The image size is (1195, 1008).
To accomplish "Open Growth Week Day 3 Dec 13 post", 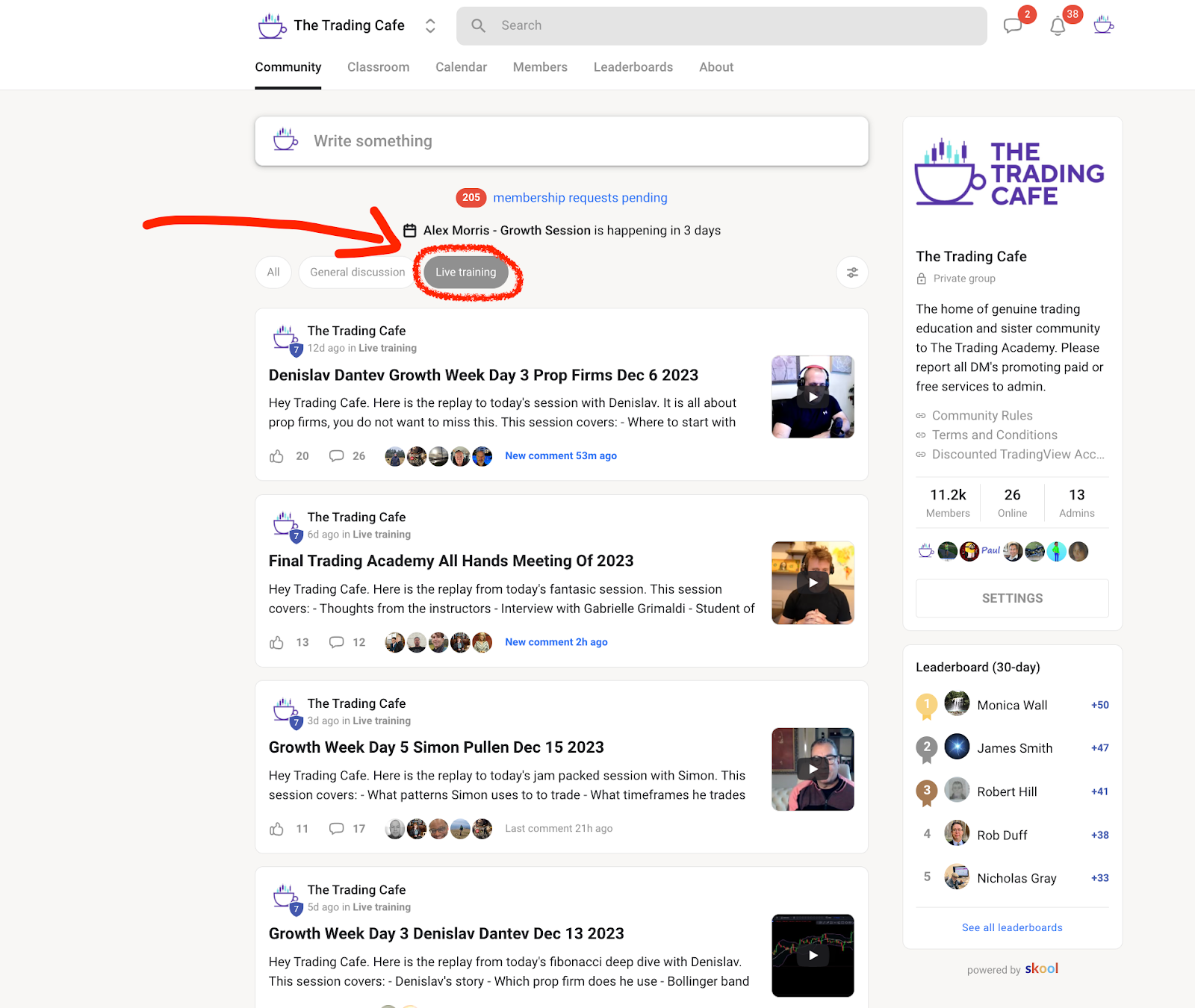I will [447, 933].
